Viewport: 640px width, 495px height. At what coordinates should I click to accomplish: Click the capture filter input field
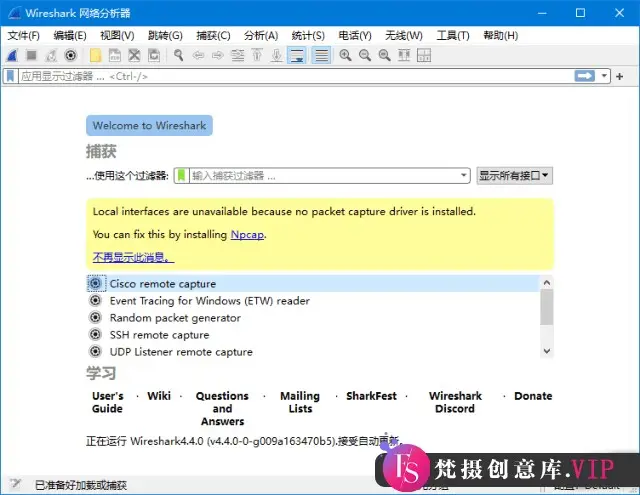point(324,176)
